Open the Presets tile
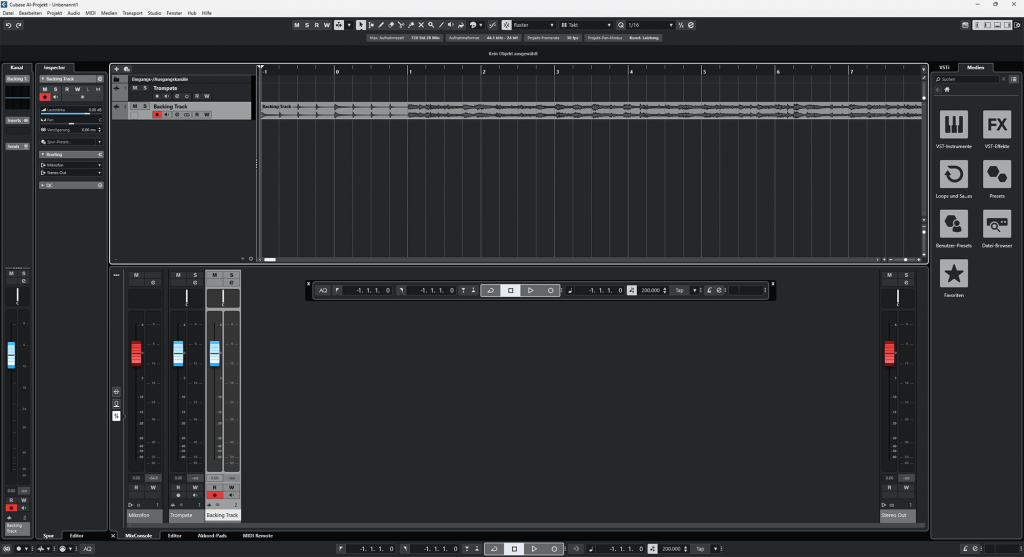1024x557 pixels. tap(997, 174)
